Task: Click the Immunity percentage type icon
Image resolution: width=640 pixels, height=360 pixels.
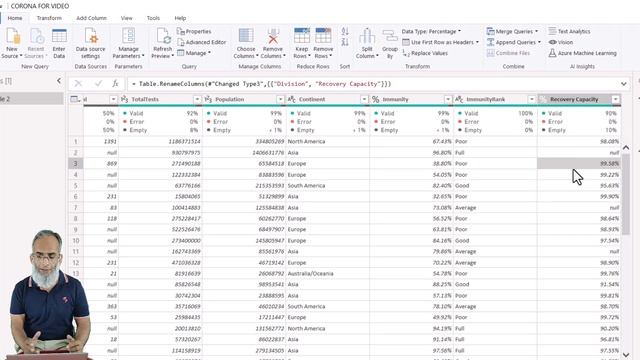Action: pyautogui.click(x=376, y=99)
